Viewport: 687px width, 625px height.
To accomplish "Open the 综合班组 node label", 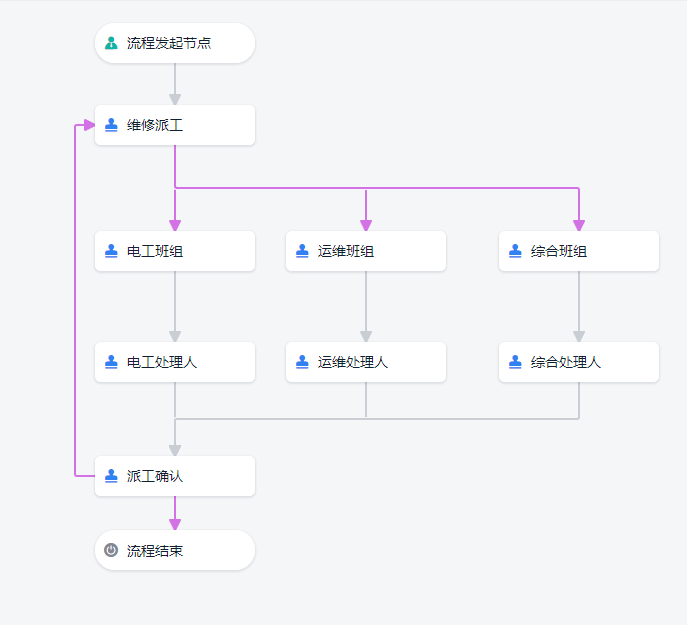I will point(559,251).
